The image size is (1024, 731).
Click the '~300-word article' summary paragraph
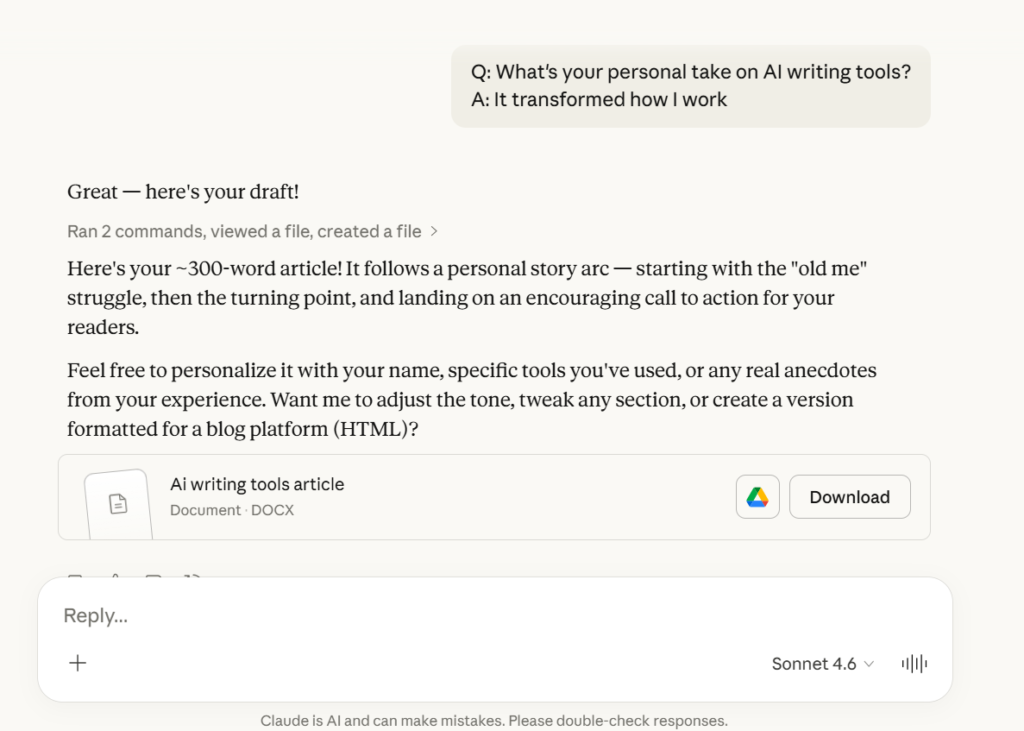coord(467,297)
